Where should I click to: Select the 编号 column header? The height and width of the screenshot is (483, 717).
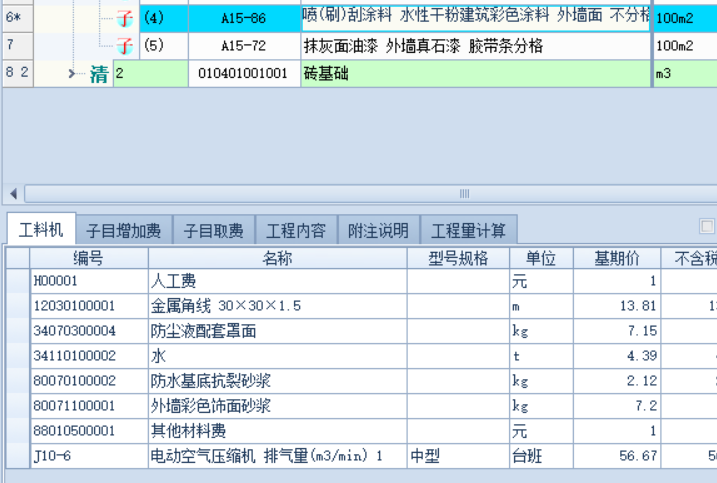tap(89, 258)
